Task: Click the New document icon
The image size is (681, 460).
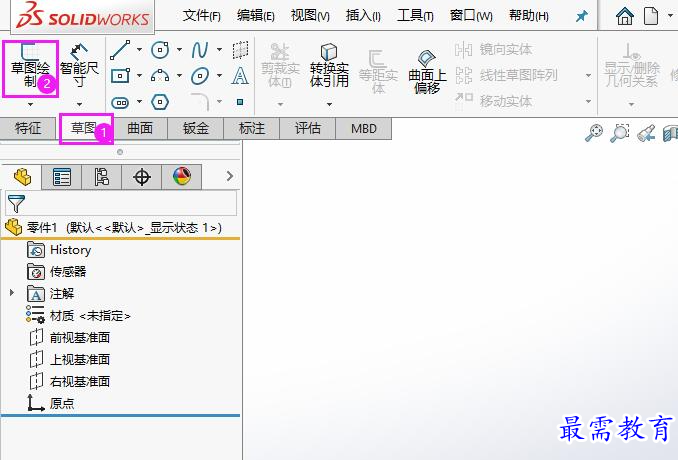Action: (x=651, y=17)
